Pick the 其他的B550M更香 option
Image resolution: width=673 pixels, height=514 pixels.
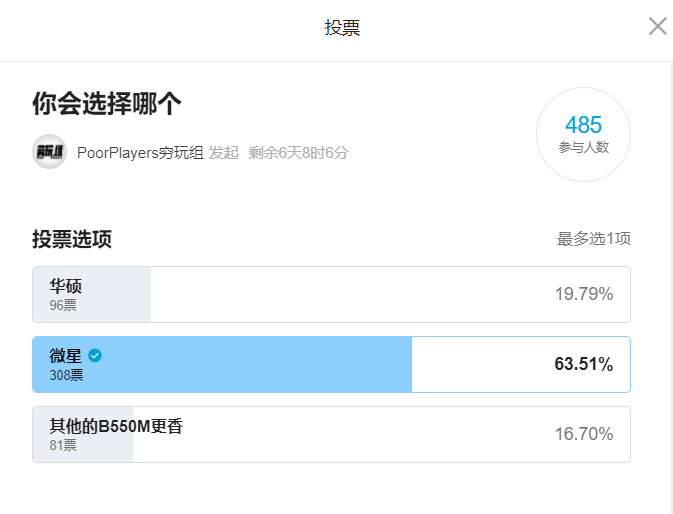[116, 426]
